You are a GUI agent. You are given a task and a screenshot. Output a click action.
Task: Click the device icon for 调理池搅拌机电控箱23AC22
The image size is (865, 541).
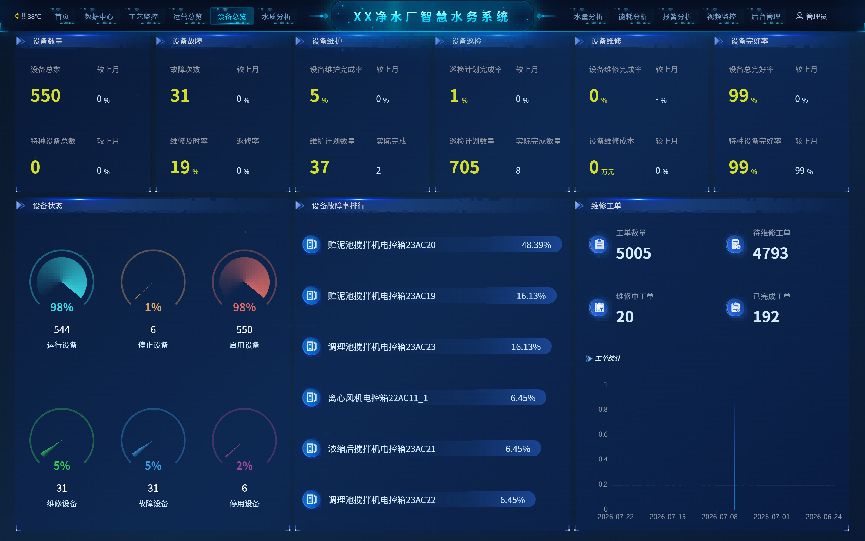[311, 500]
